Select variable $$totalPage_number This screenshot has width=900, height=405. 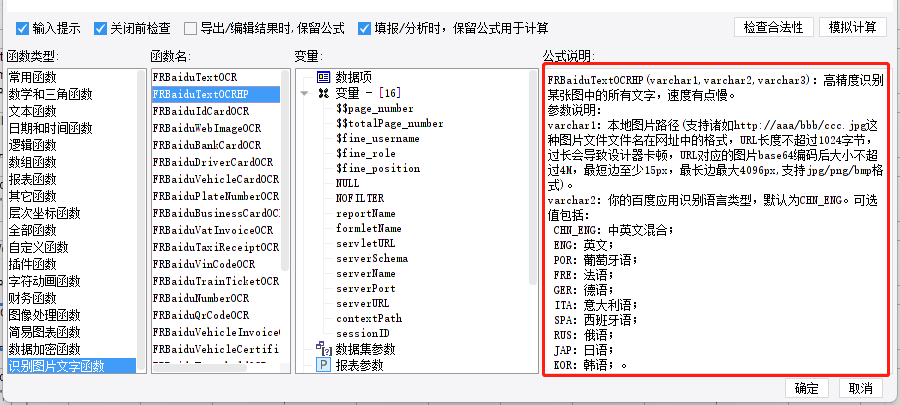click(389, 123)
